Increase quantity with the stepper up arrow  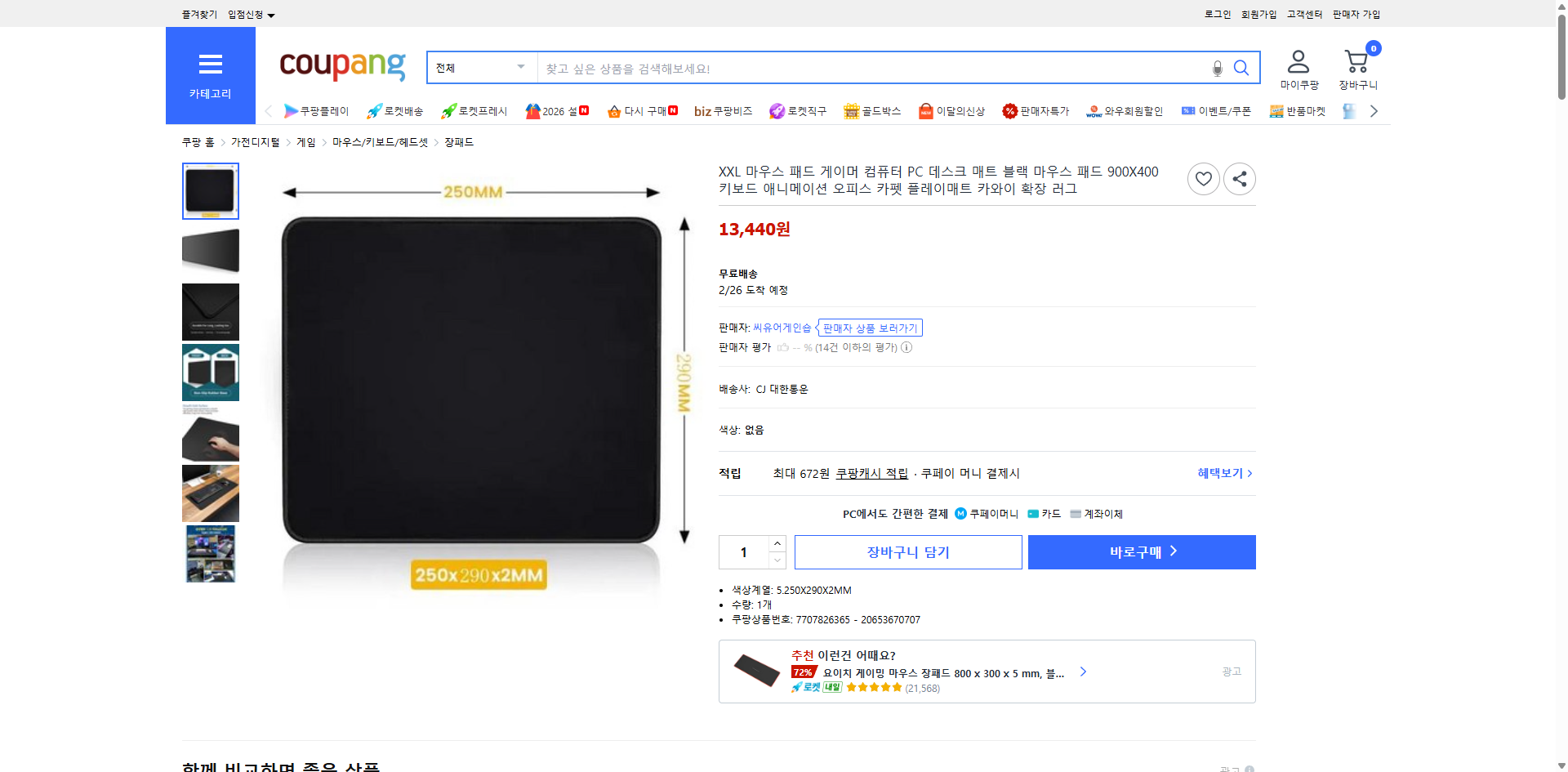pos(777,543)
